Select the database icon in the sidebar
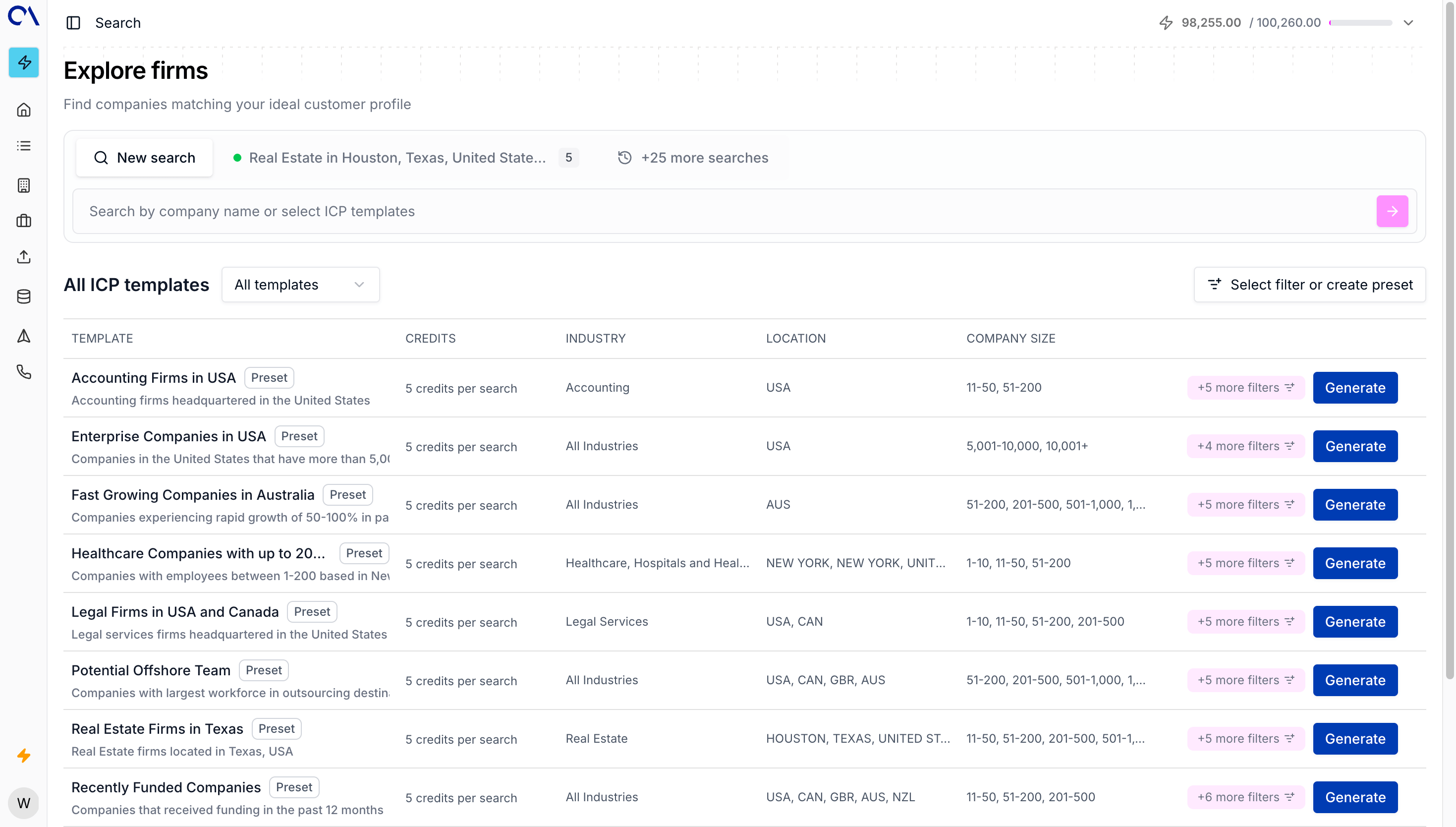The image size is (1456, 827). [x=23, y=296]
